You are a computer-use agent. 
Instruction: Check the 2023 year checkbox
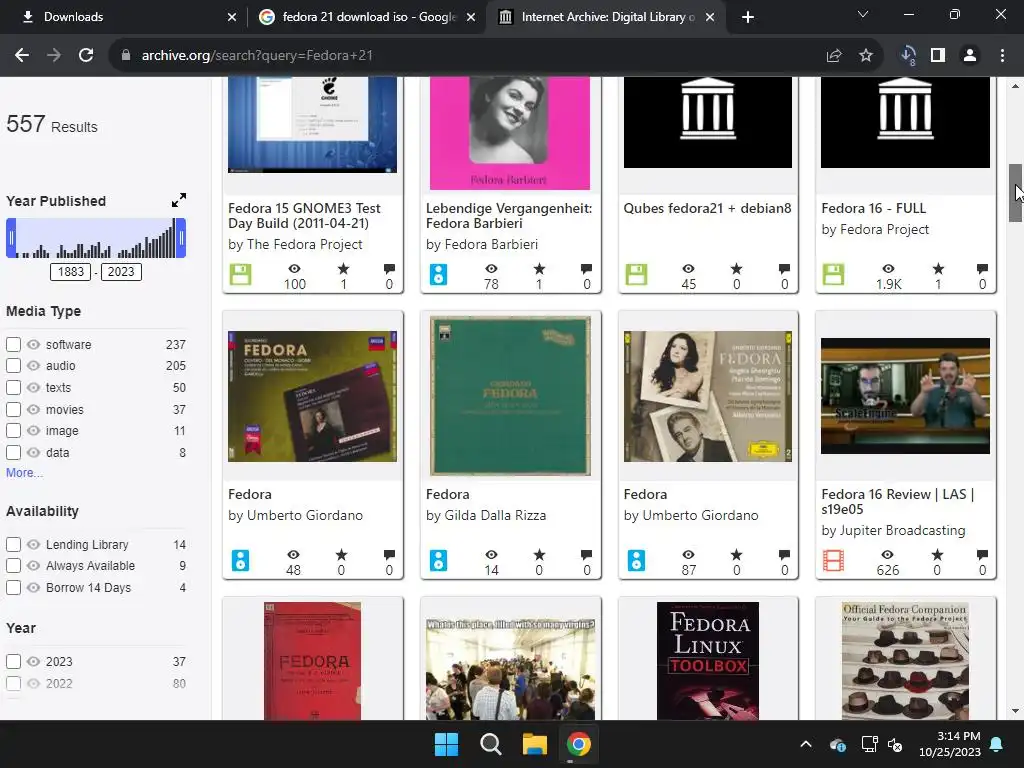[13, 662]
